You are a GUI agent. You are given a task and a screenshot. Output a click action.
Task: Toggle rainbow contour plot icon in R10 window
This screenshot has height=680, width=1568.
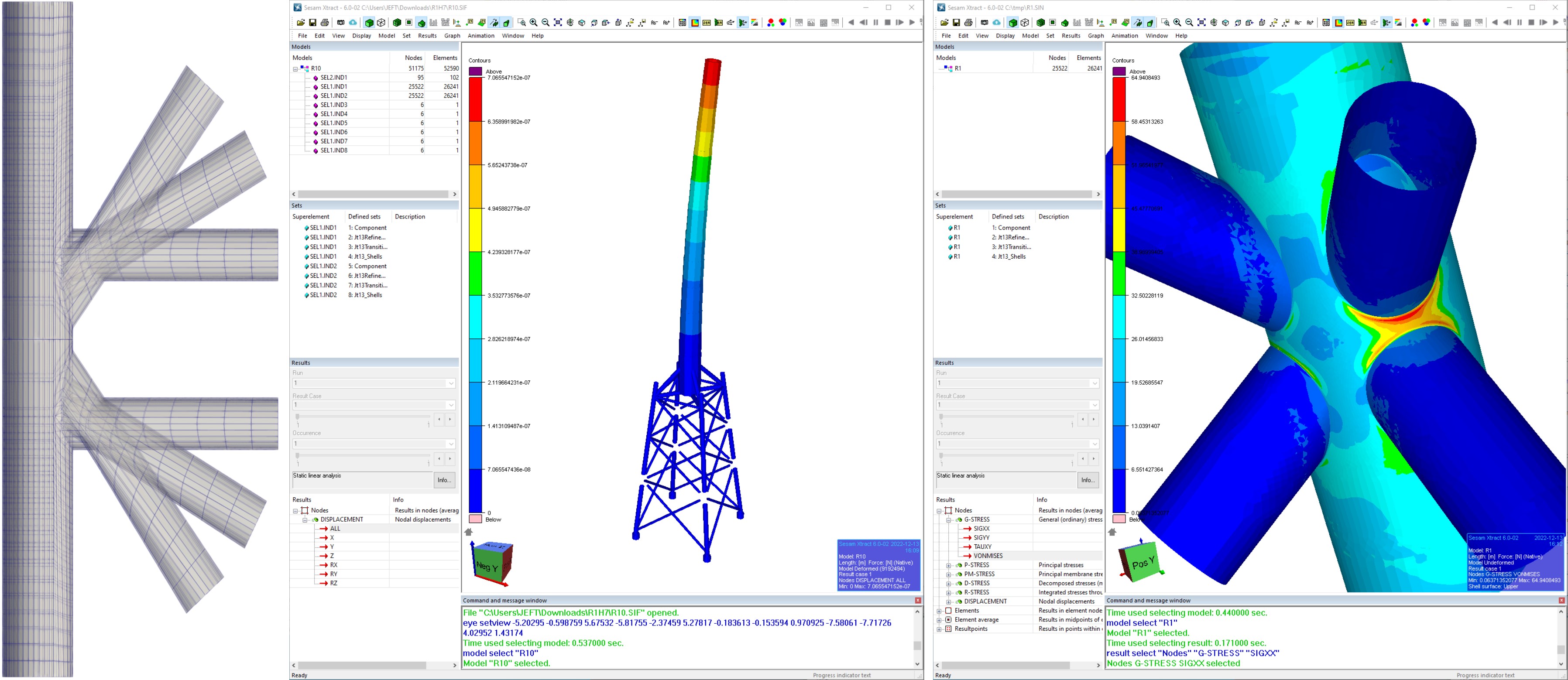coord(694,23)
